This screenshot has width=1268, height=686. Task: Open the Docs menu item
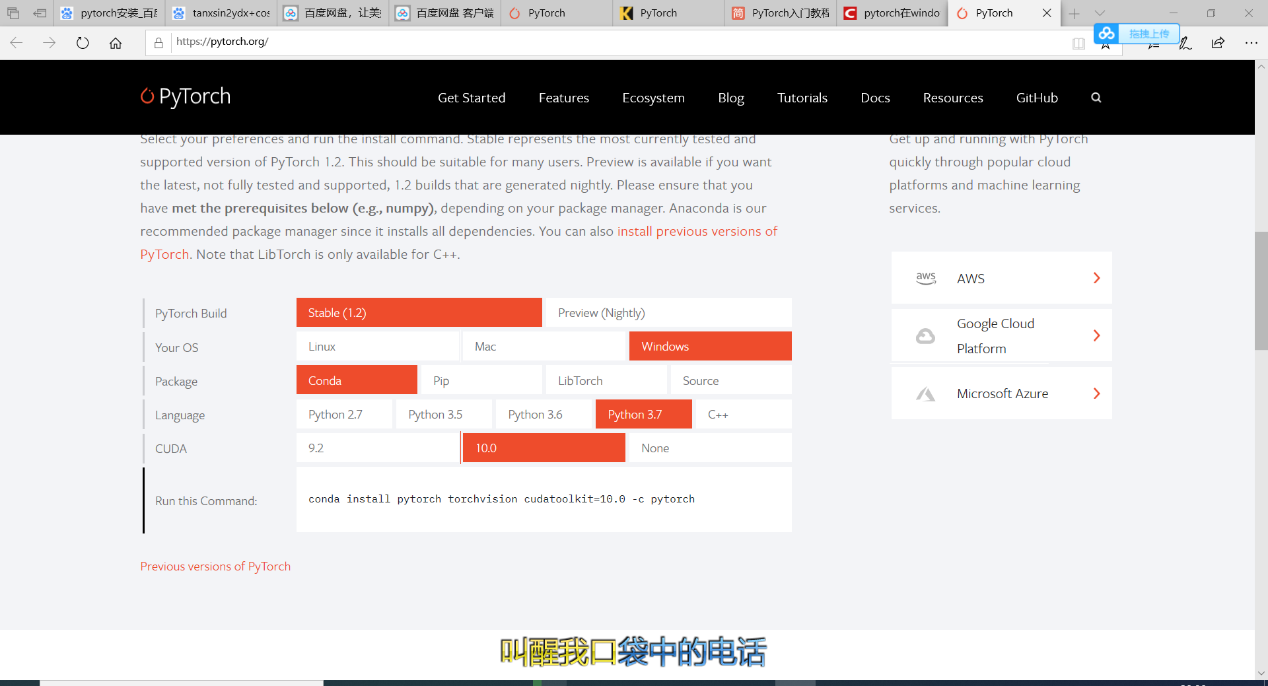875,98
